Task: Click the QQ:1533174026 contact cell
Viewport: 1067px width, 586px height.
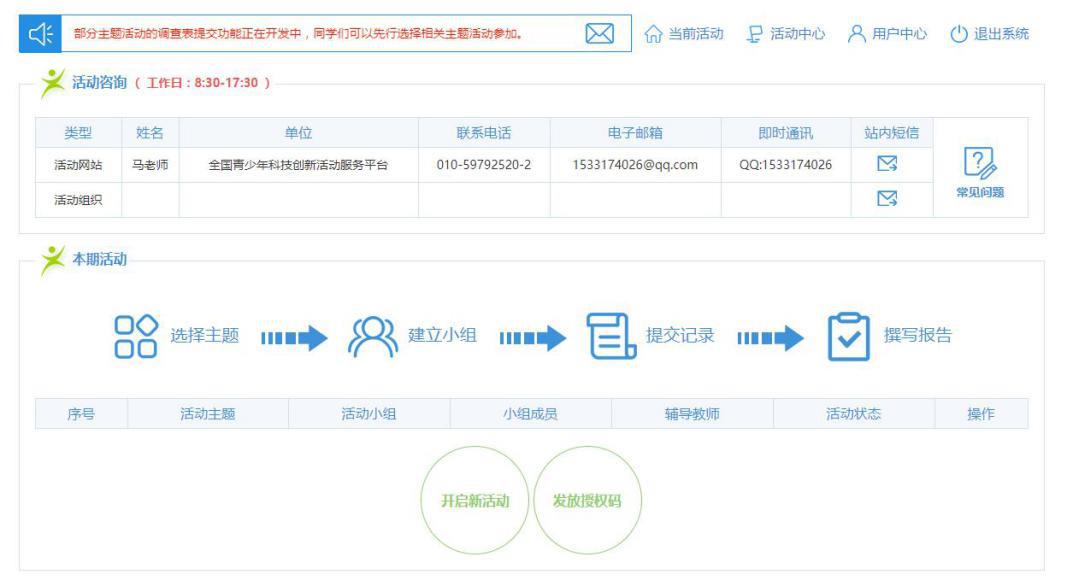Action: coord(785,165)
